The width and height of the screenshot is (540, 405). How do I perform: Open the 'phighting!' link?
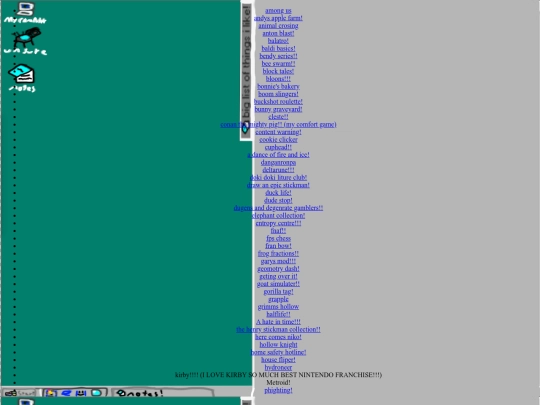pos(278,390)
